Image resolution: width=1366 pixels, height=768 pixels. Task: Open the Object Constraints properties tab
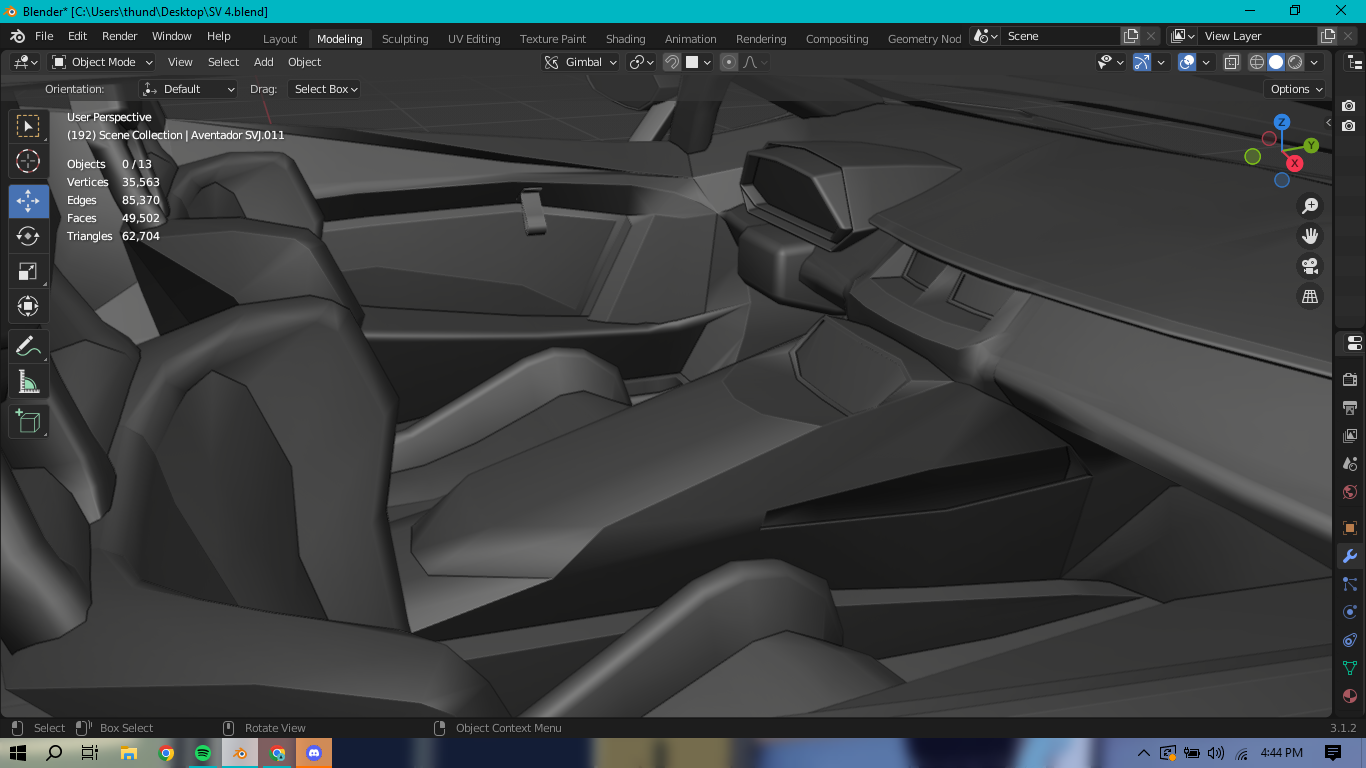point(1350,640)
